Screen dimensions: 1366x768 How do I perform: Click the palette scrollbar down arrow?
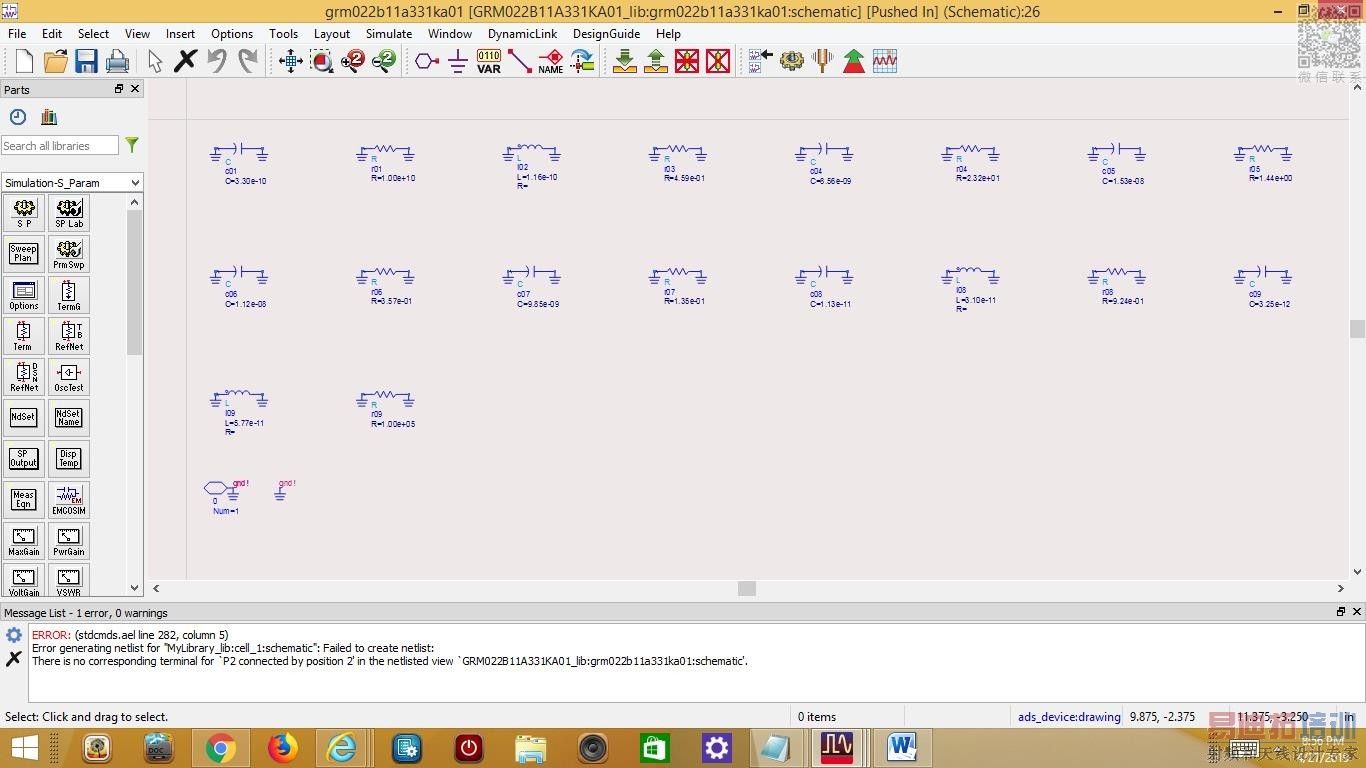pyautogui.click(x=135, y=588)
